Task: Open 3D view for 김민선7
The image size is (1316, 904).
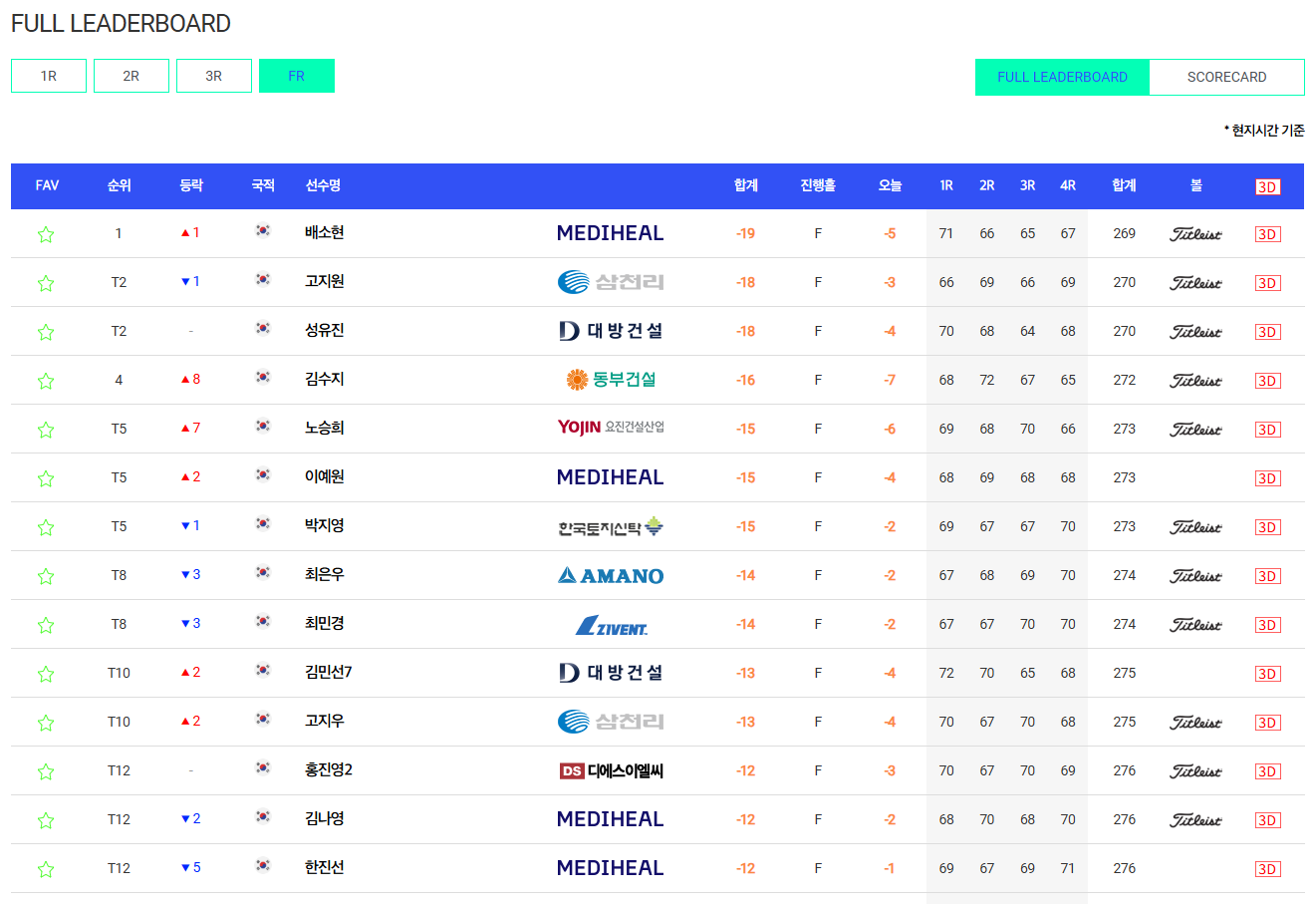Action: (1267, 674)
